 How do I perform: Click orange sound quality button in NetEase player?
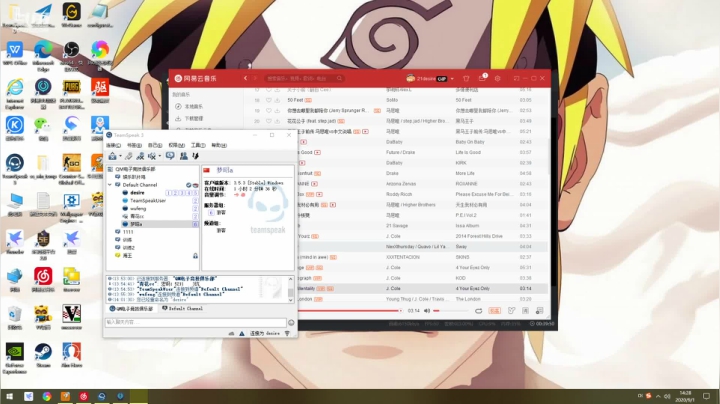(x=495, y=311)
